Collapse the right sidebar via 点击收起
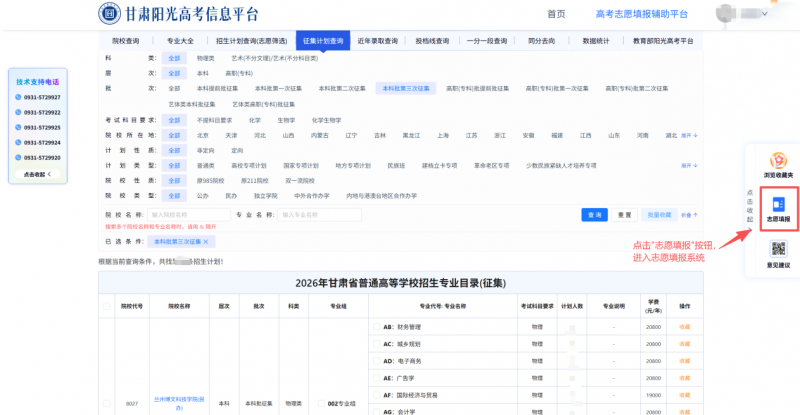800x415 pixels. 750,209
